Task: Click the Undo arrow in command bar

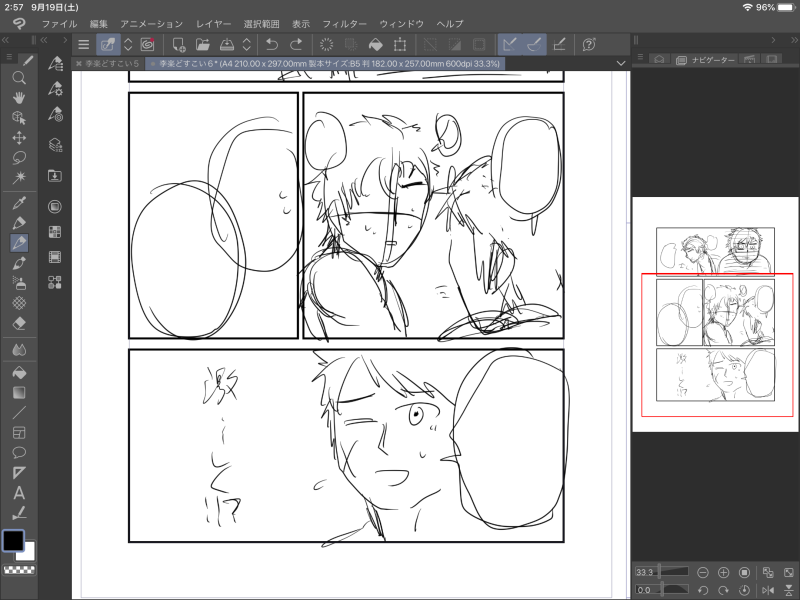Action: tap(272, 45)
